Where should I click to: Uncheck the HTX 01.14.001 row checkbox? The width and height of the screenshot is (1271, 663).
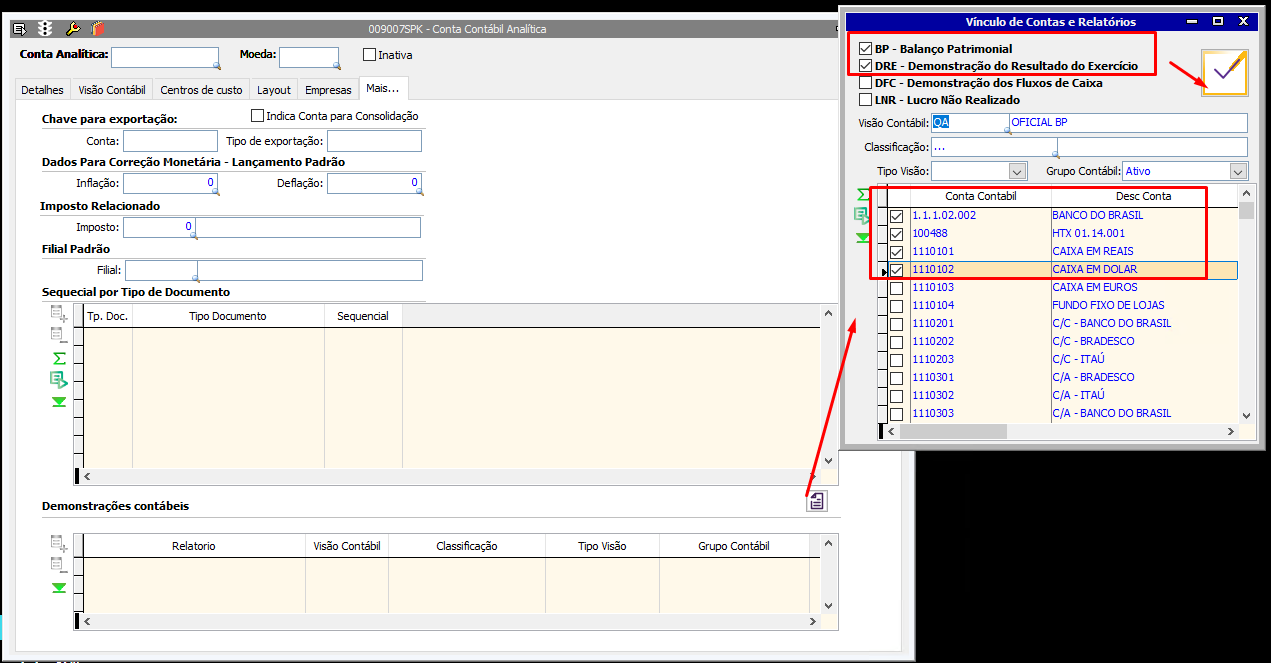click(x=897, y=233)
